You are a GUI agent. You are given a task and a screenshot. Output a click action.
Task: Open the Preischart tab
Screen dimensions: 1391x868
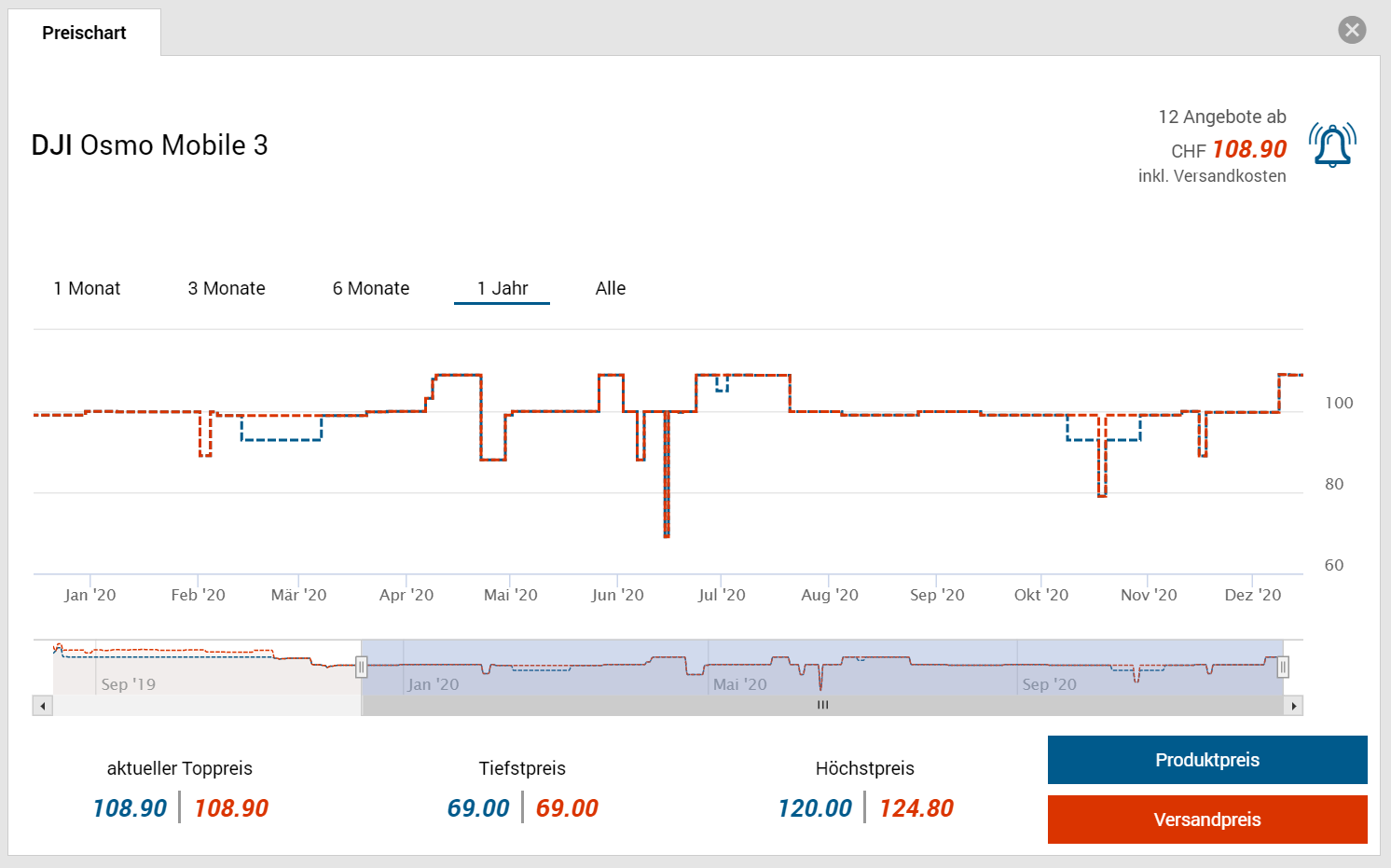pos(84,33)
